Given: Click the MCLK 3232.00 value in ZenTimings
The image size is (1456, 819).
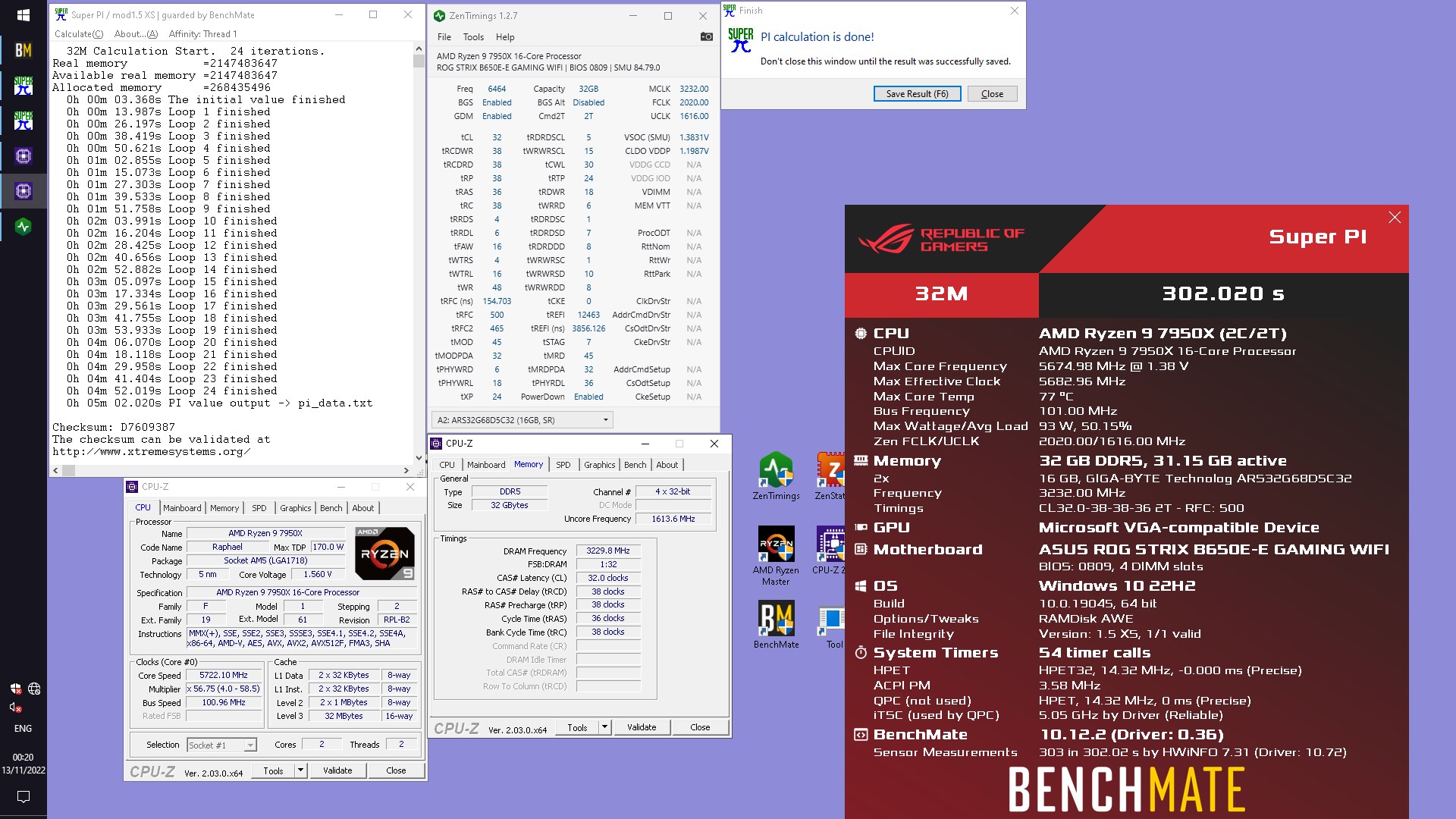Looking at the screenshot, I should point(694,89).
